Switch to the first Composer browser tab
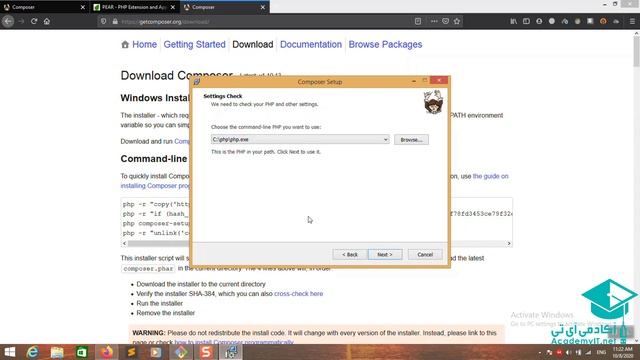Viewport: 640px width, 360px height. 44,7
